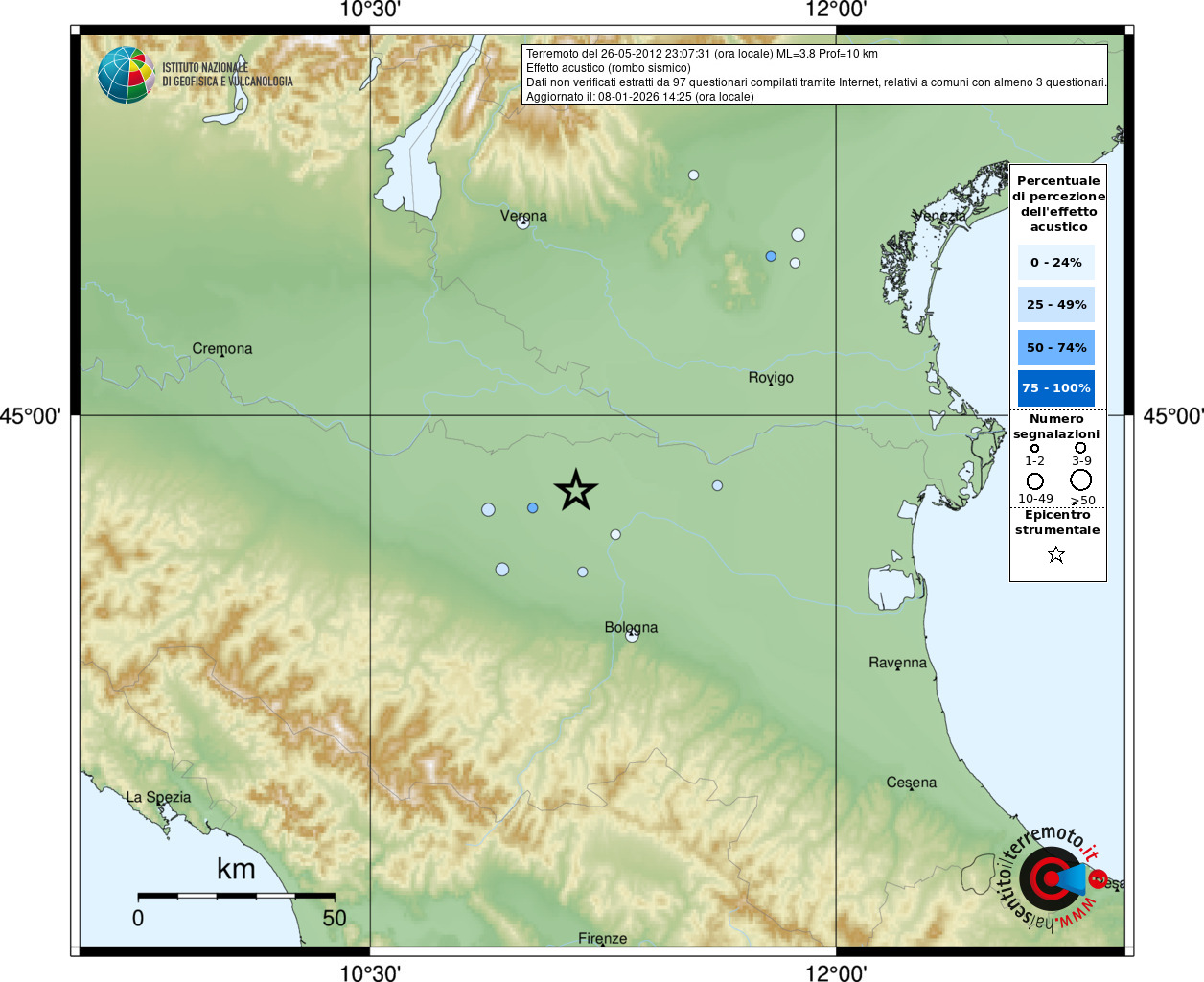This screenshot has width=1204, height=982.
Task: Click the km scale bar
Action: point(236,896)
